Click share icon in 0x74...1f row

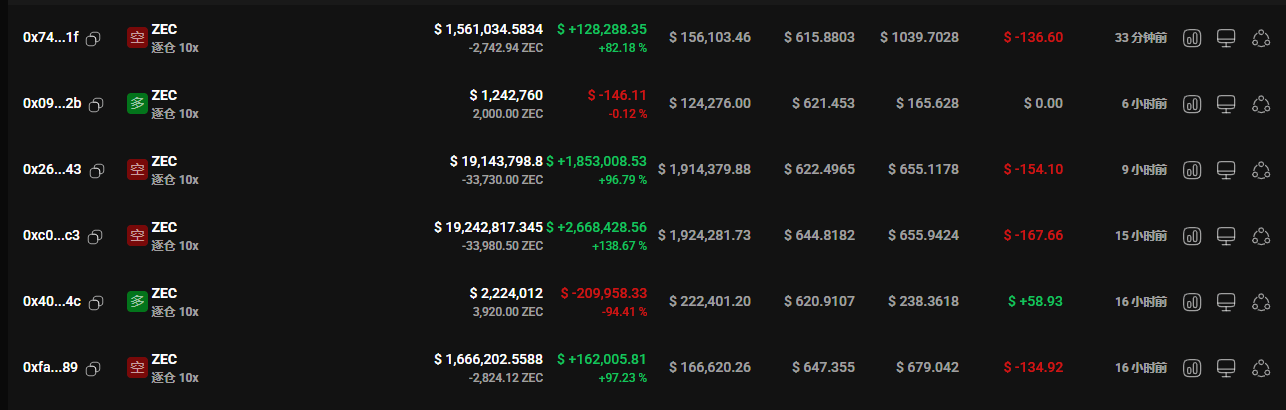(1260, 38)
